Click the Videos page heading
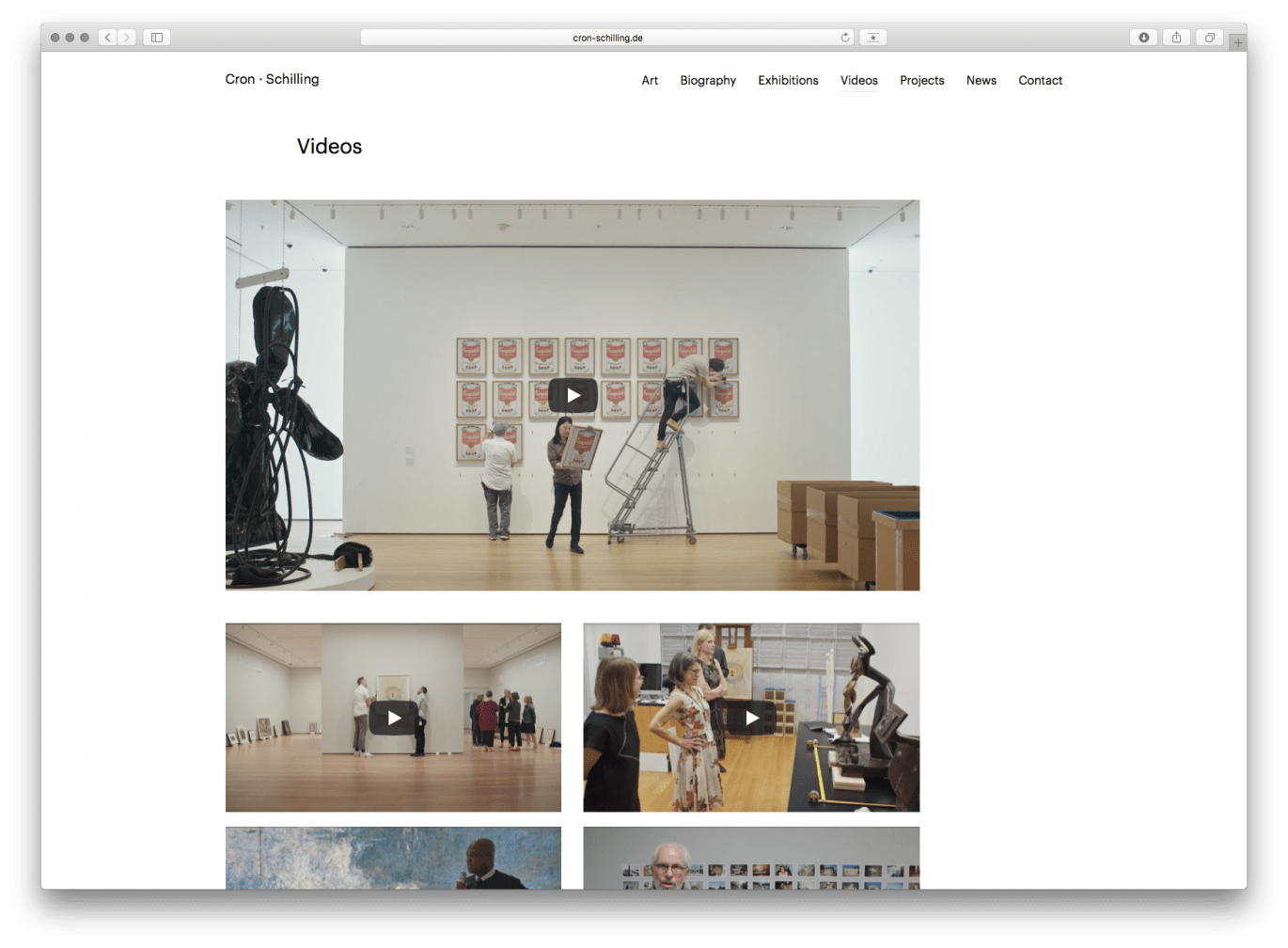 (329, 147)
